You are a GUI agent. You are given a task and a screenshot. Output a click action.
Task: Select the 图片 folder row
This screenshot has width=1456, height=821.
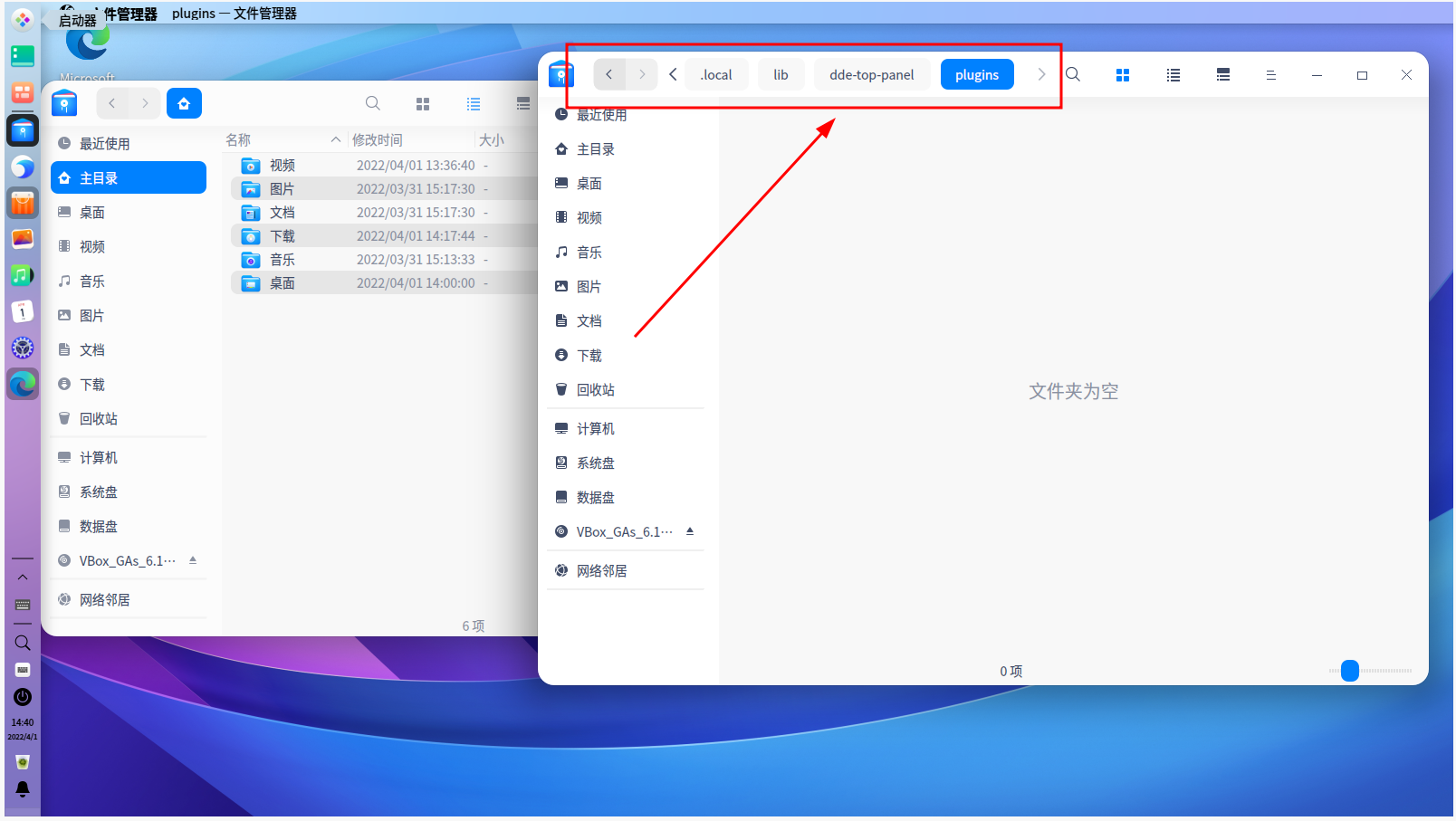coord(385,189)
